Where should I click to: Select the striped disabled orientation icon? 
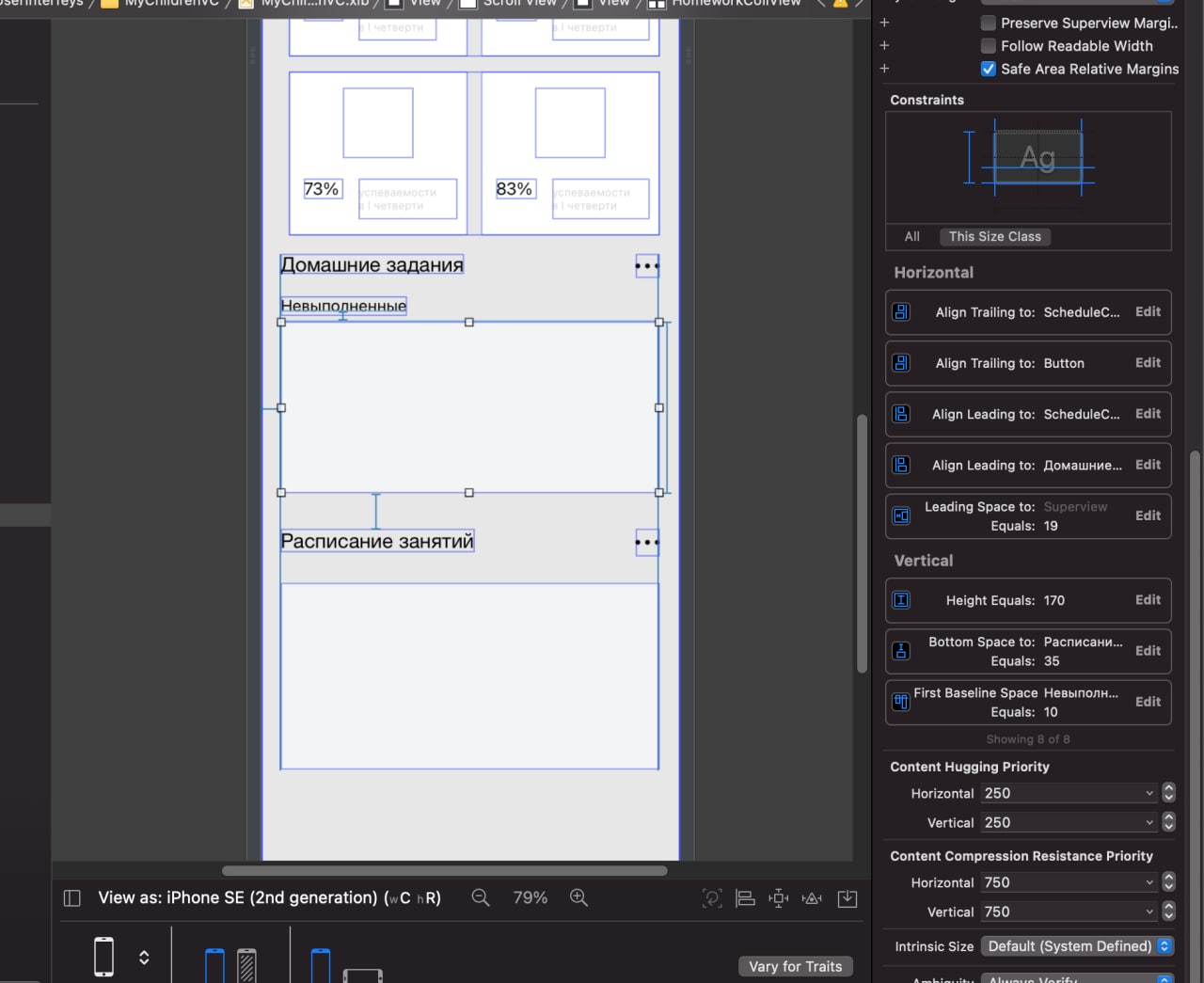tap(246, 965)
